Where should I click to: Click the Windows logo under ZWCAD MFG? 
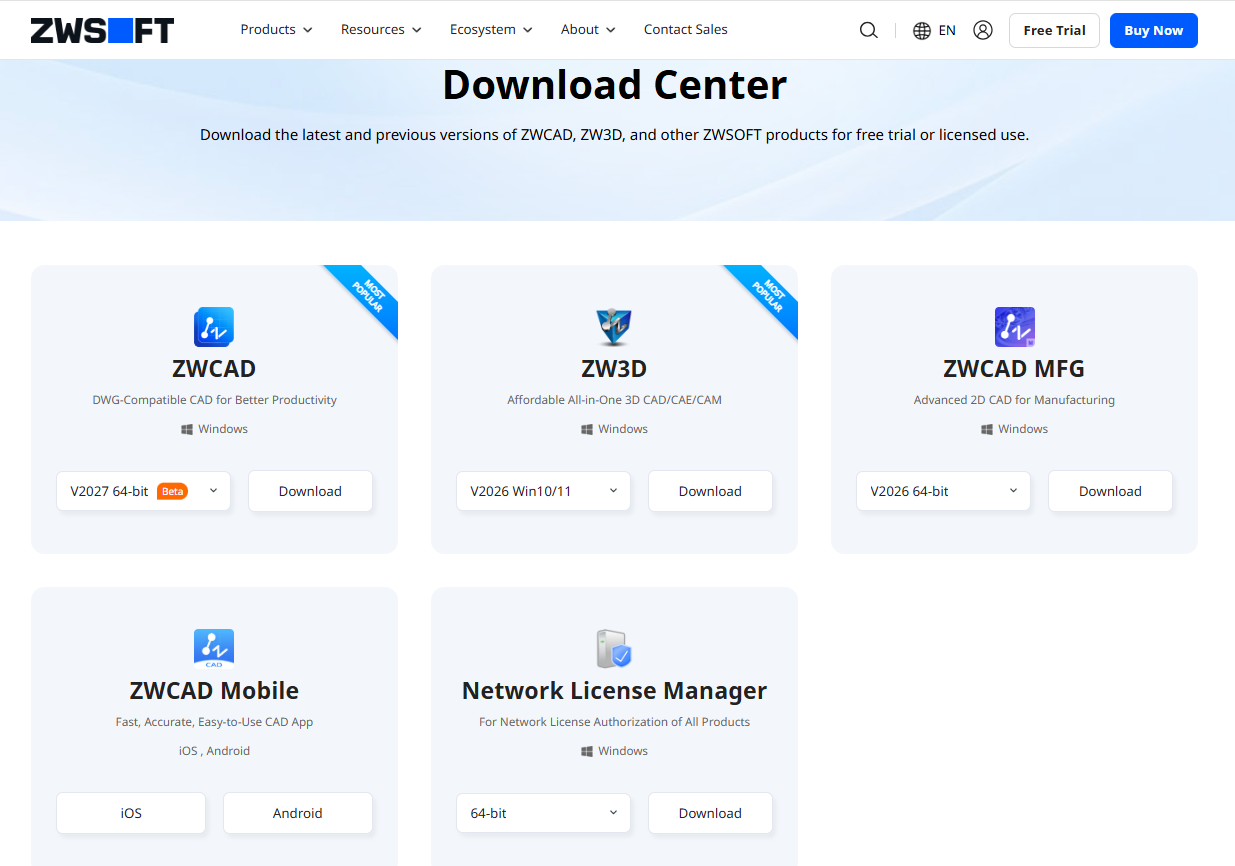[987, 429]
